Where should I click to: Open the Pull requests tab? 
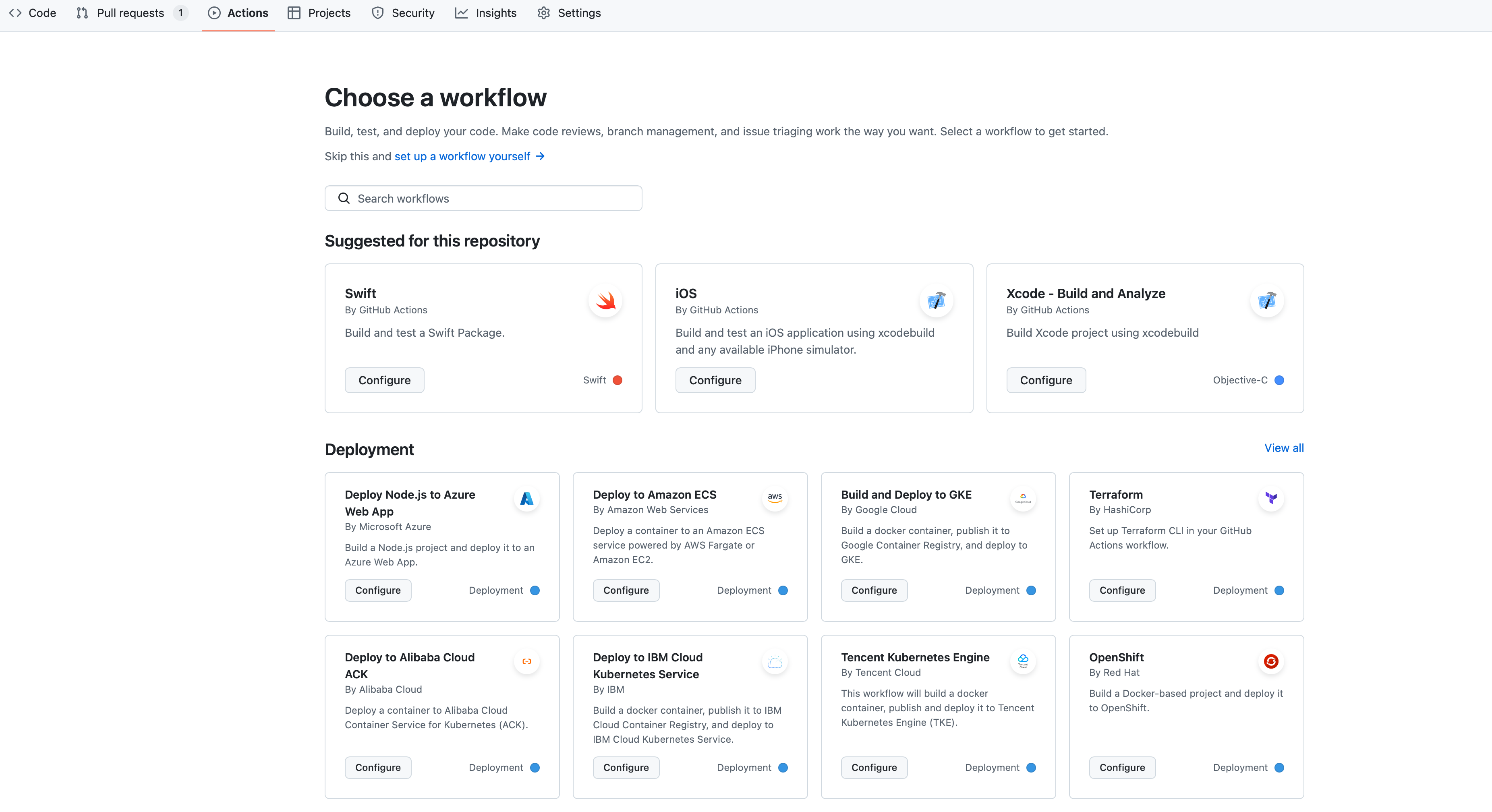click(x=131, y=13)
